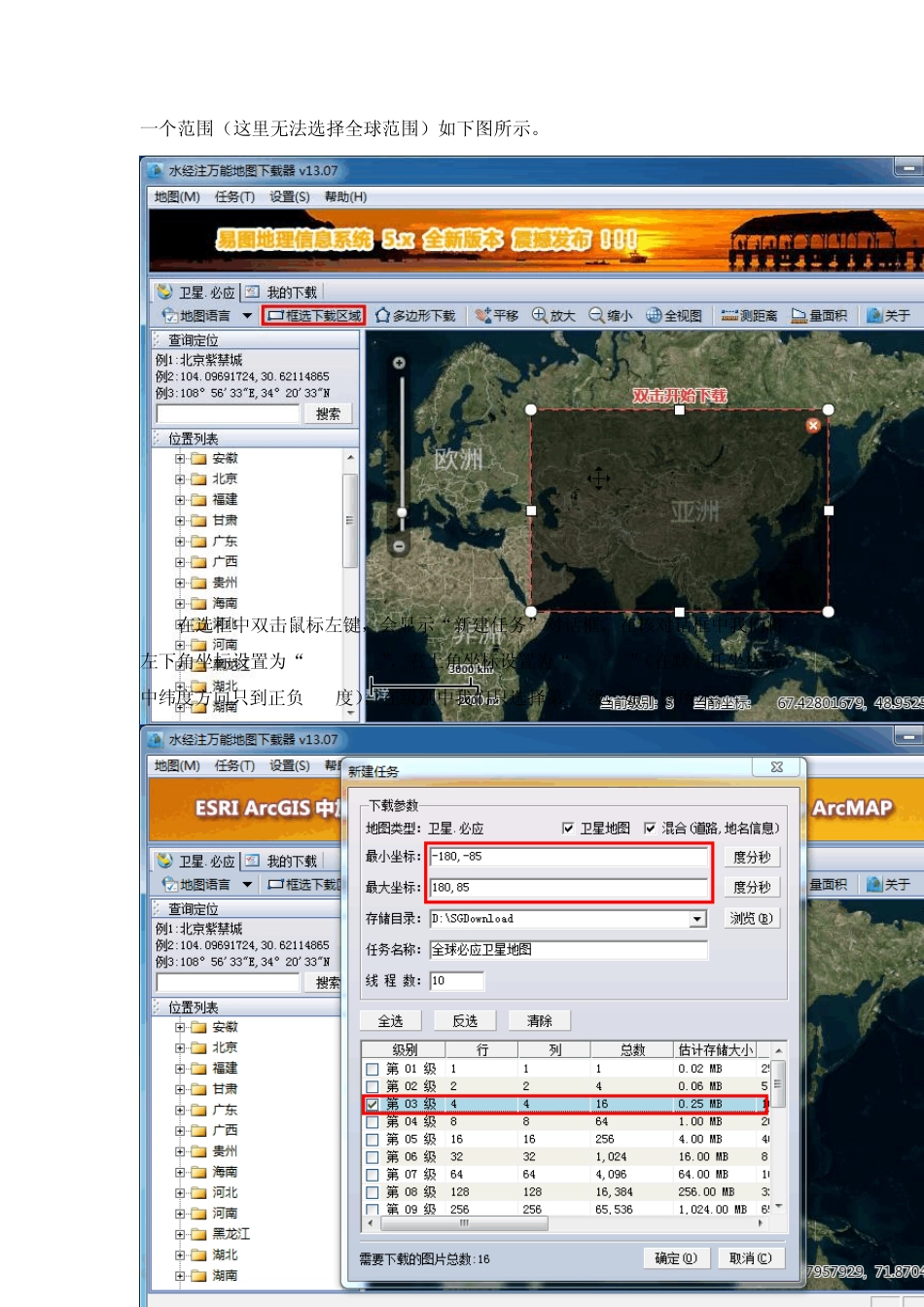This screenshot has height=1307, width=924.
Task: Click the 放大 zoom-in tool
Action: [553, 316]
